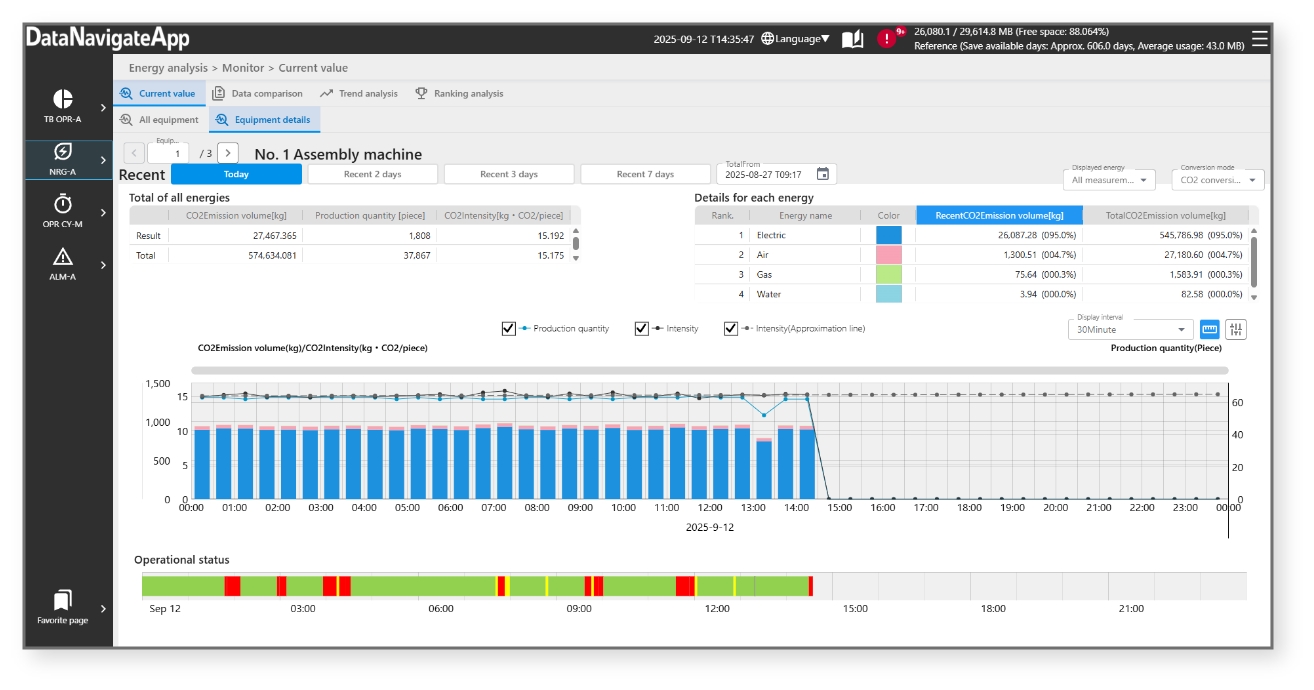Image resolution: width=1314 pixels, height=690 pixels.
Task: Open the hamburger menu at top right
Action: click(1259, 38)
